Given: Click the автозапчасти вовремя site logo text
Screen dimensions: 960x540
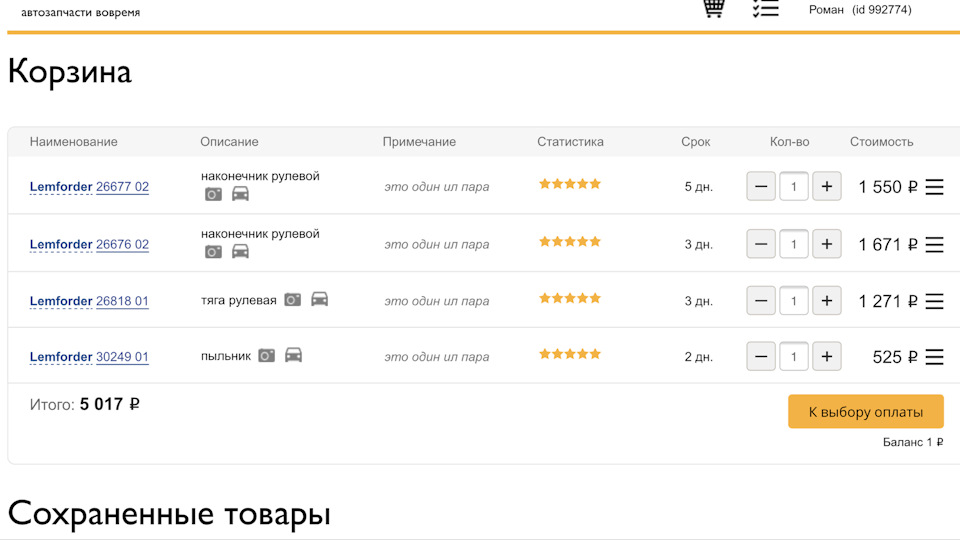Looking at the screenshot, I should [x=81, y=12].
